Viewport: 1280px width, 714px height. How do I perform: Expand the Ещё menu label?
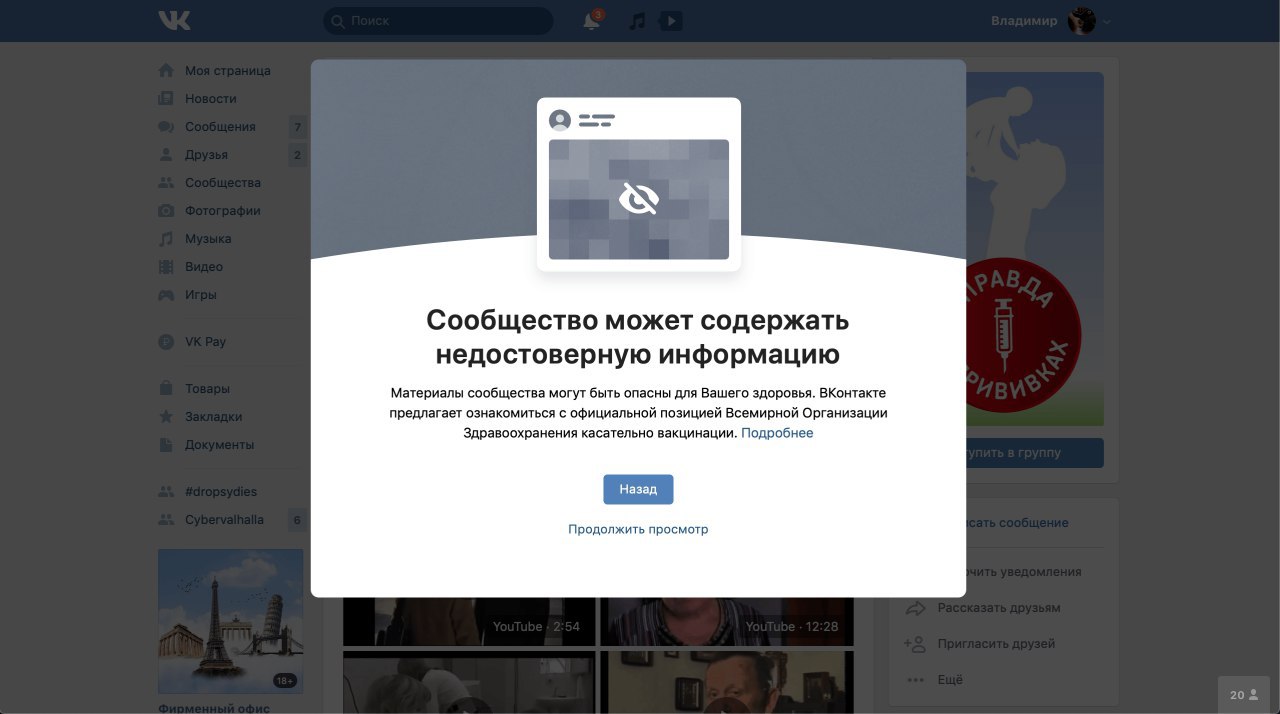click(950, 680)
